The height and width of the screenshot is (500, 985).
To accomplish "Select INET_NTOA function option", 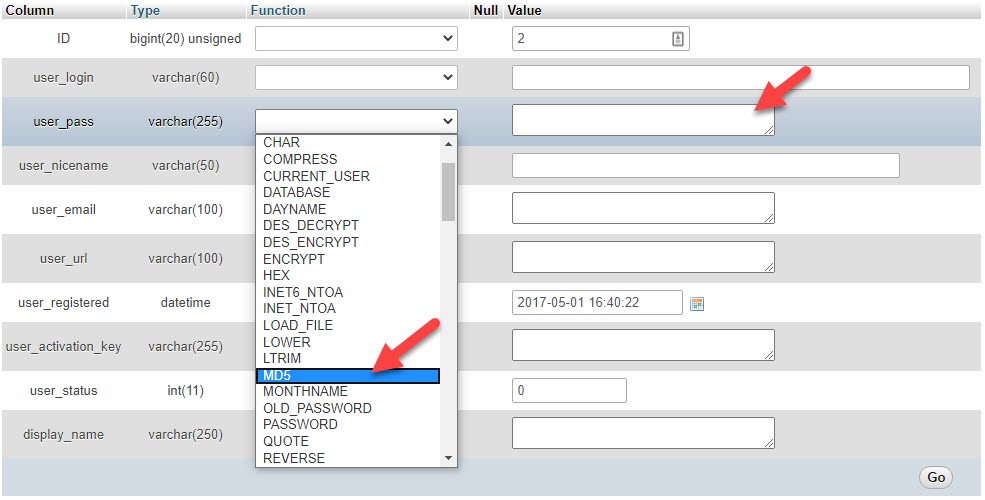I will coord(300,308).
